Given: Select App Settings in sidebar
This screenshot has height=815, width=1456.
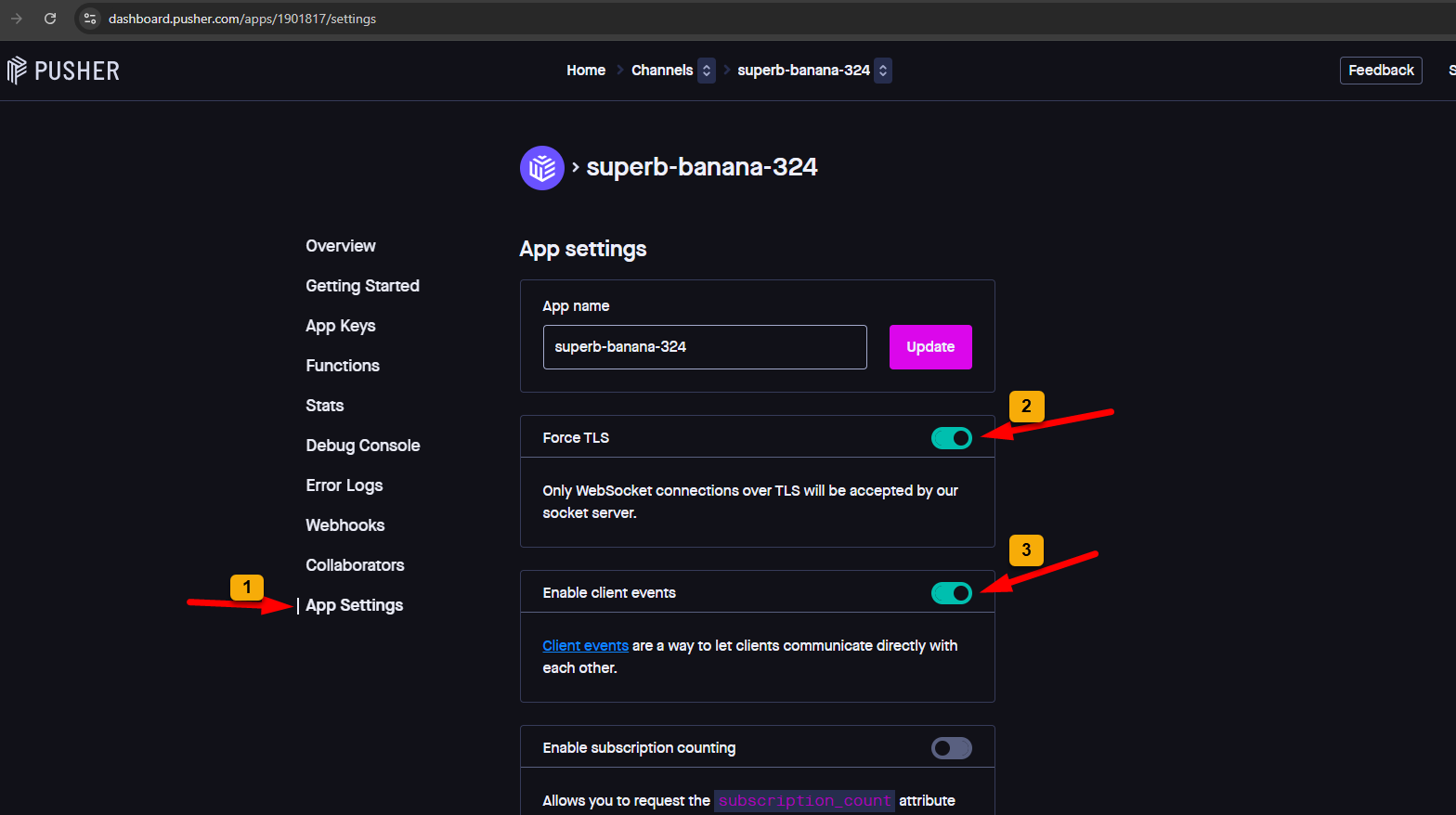Looking at the screenshot, I should (355, 605).
